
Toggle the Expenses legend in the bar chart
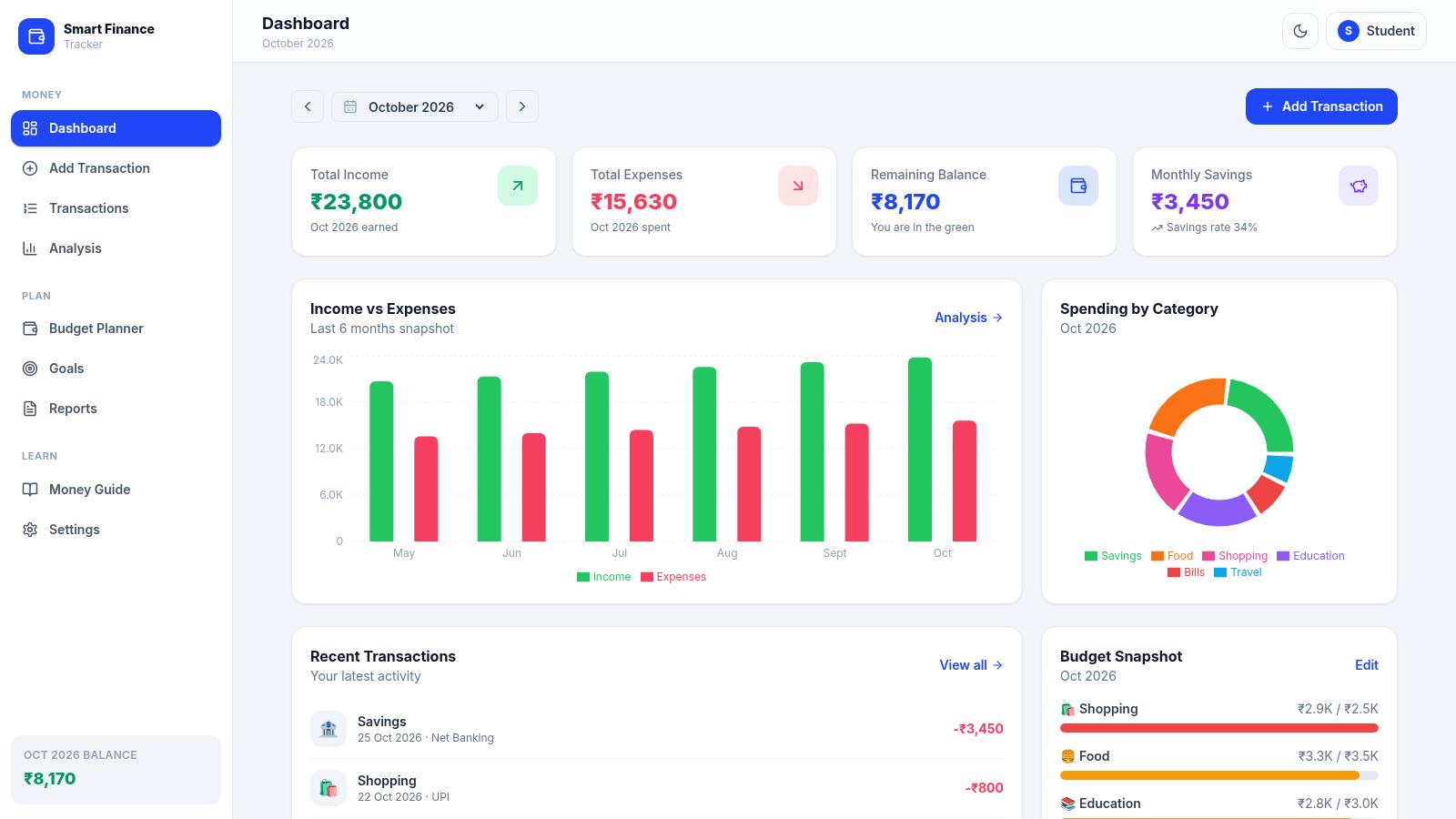673,577
